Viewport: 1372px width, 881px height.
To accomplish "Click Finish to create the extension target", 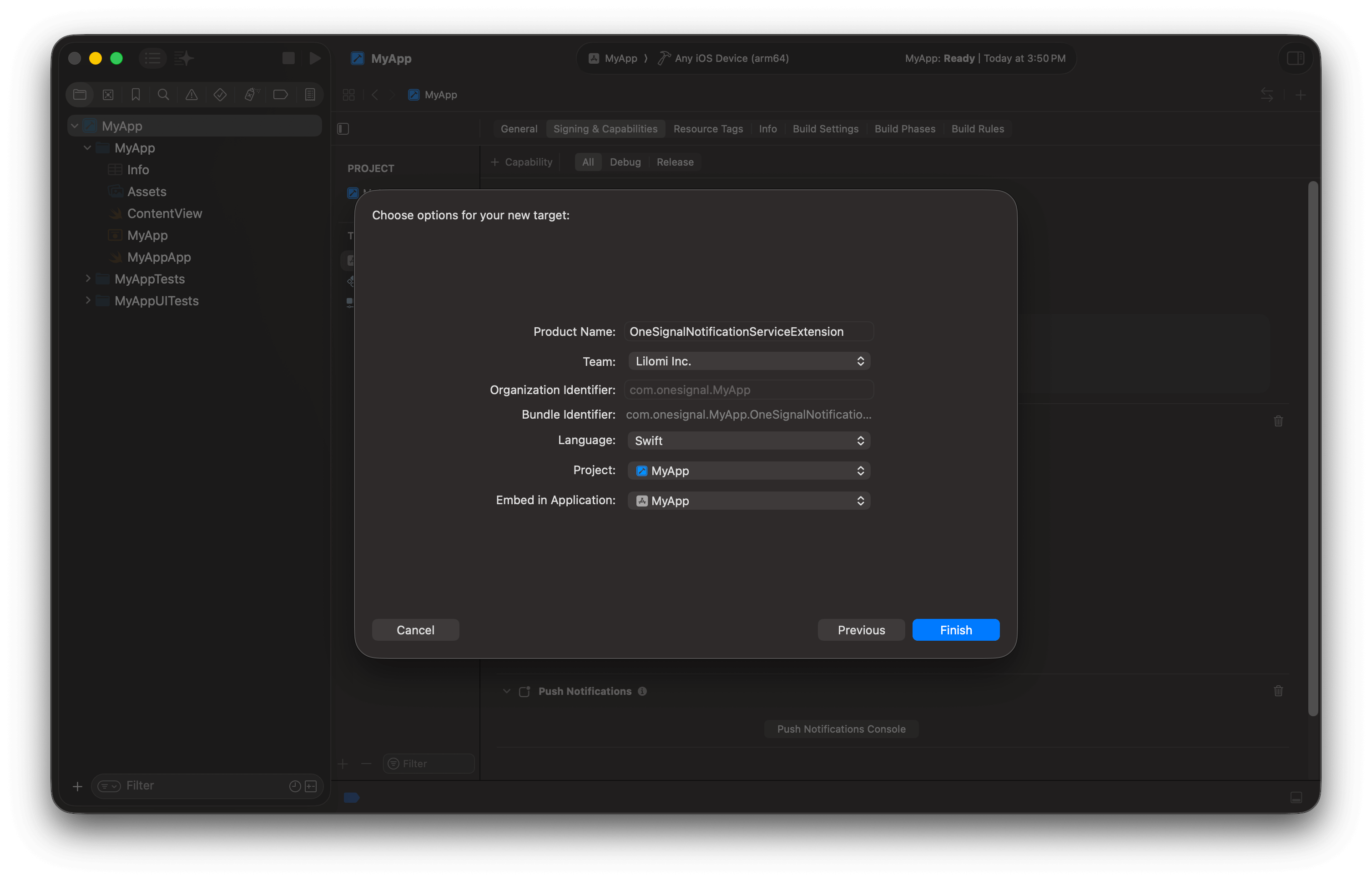I will 955,629.
